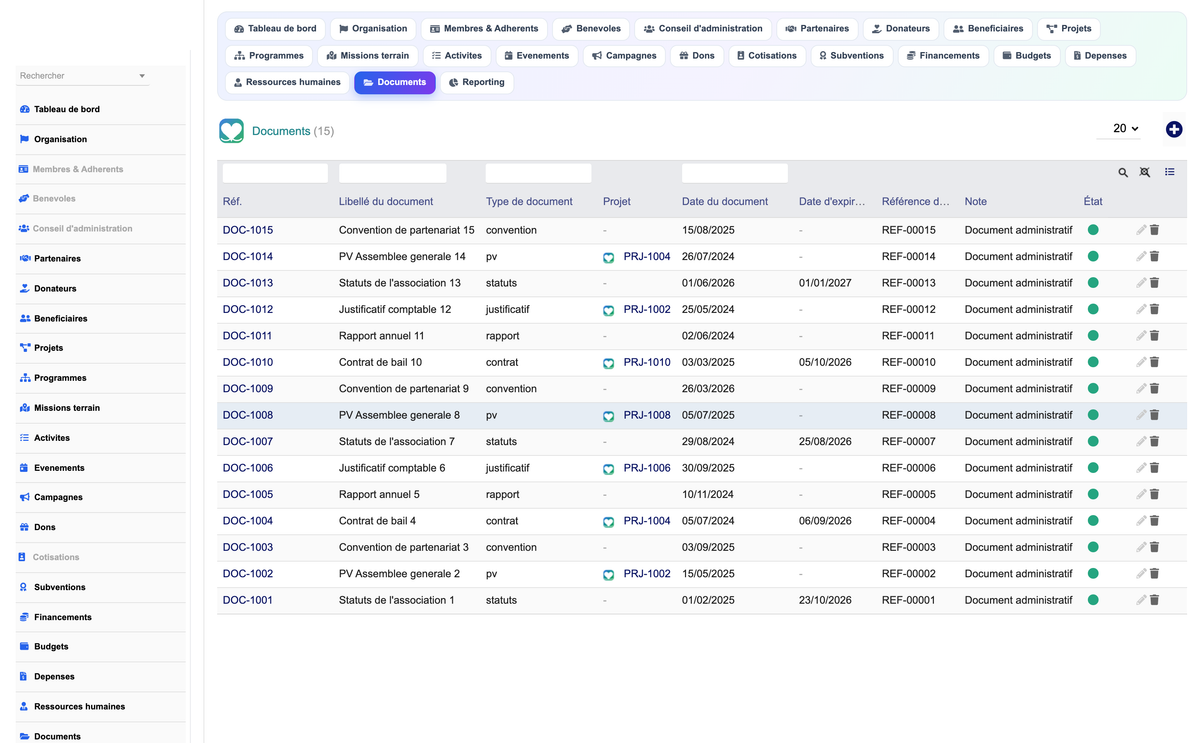Click the Budgets sidebar icon
Image resolution: width=1200 pixels, height=743 pixels.
[25, 647]
